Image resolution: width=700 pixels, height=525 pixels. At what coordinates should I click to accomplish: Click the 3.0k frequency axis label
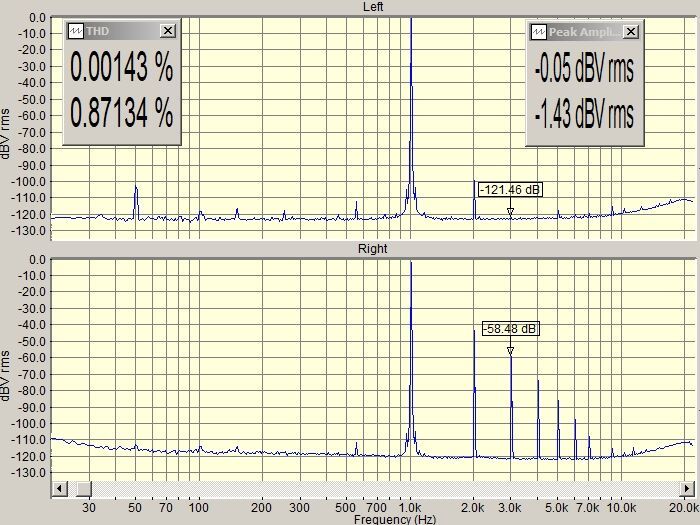509,508
